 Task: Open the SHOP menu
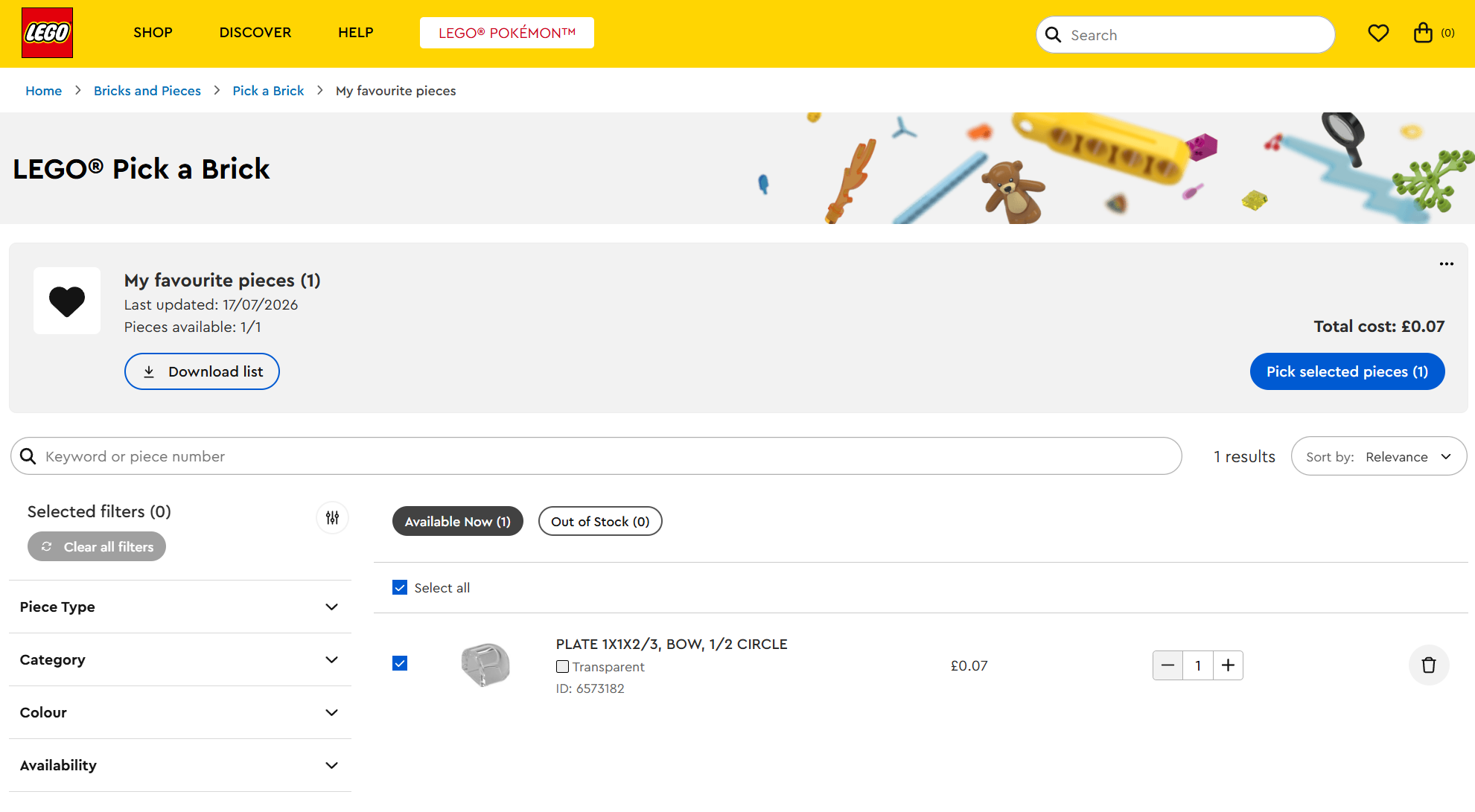coord(153,33)
